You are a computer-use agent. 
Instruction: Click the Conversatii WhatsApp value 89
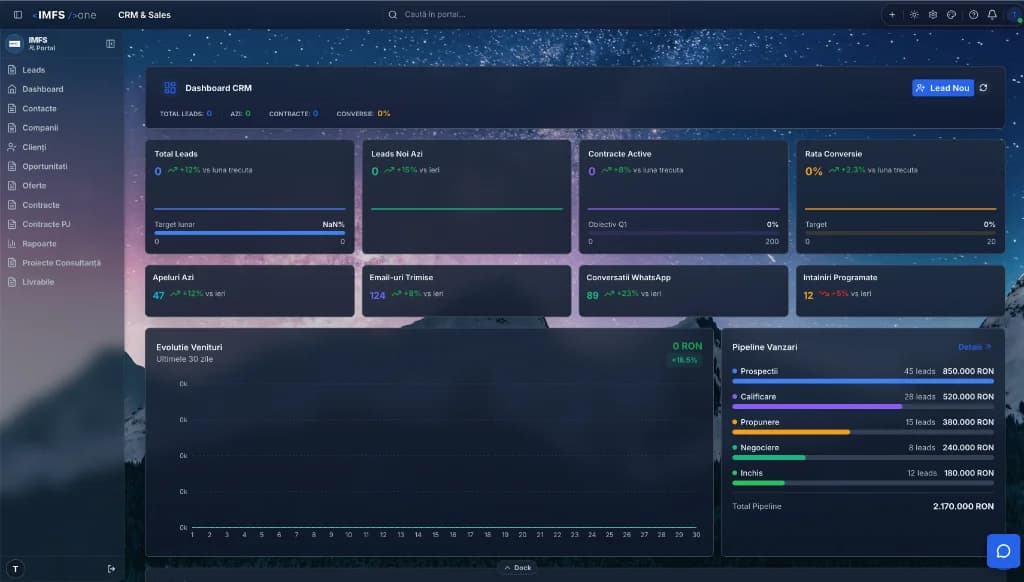[x=592, y=295]
